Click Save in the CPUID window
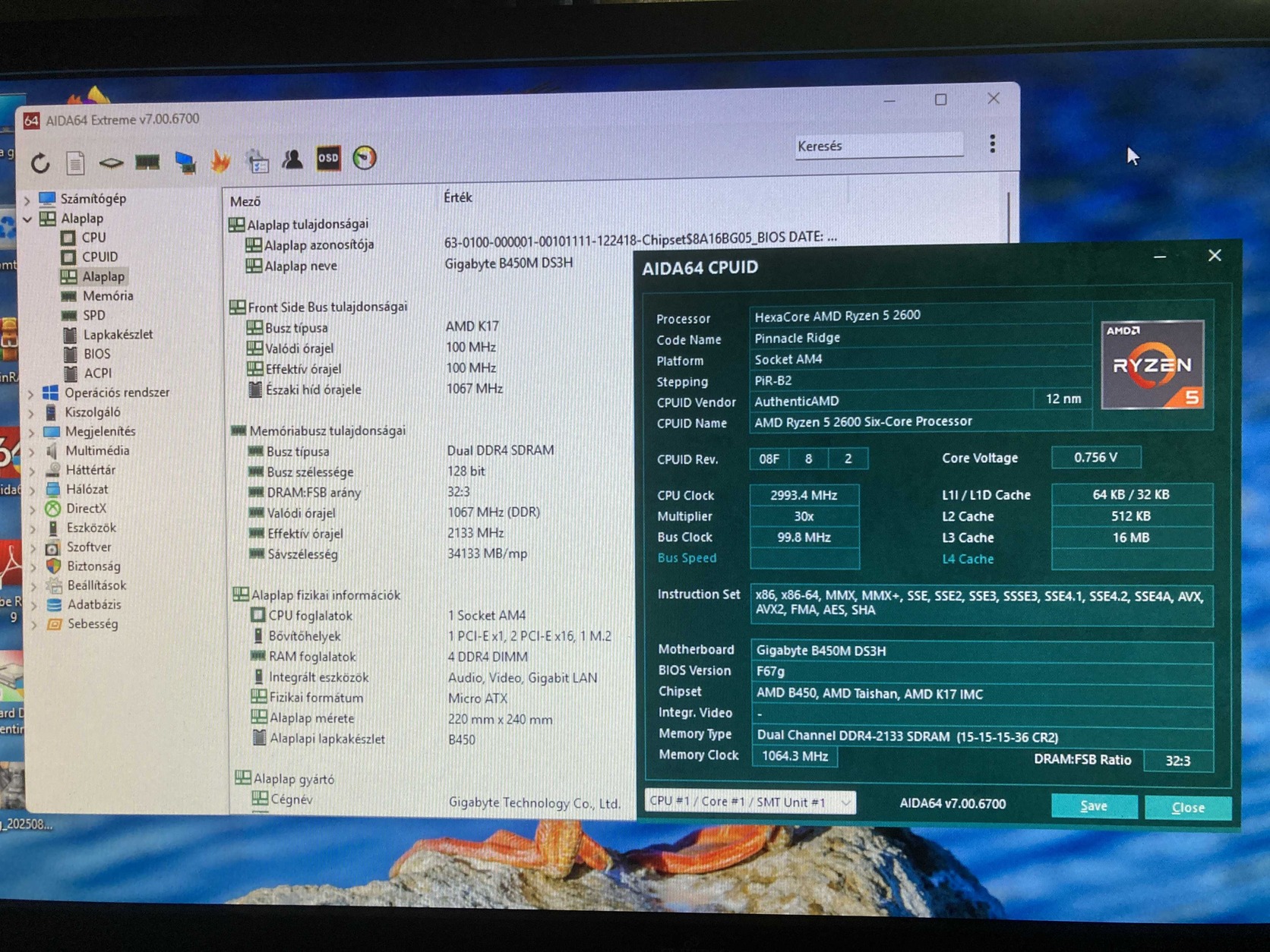This screenshot has height=952, width=1270. (1094, 806)
